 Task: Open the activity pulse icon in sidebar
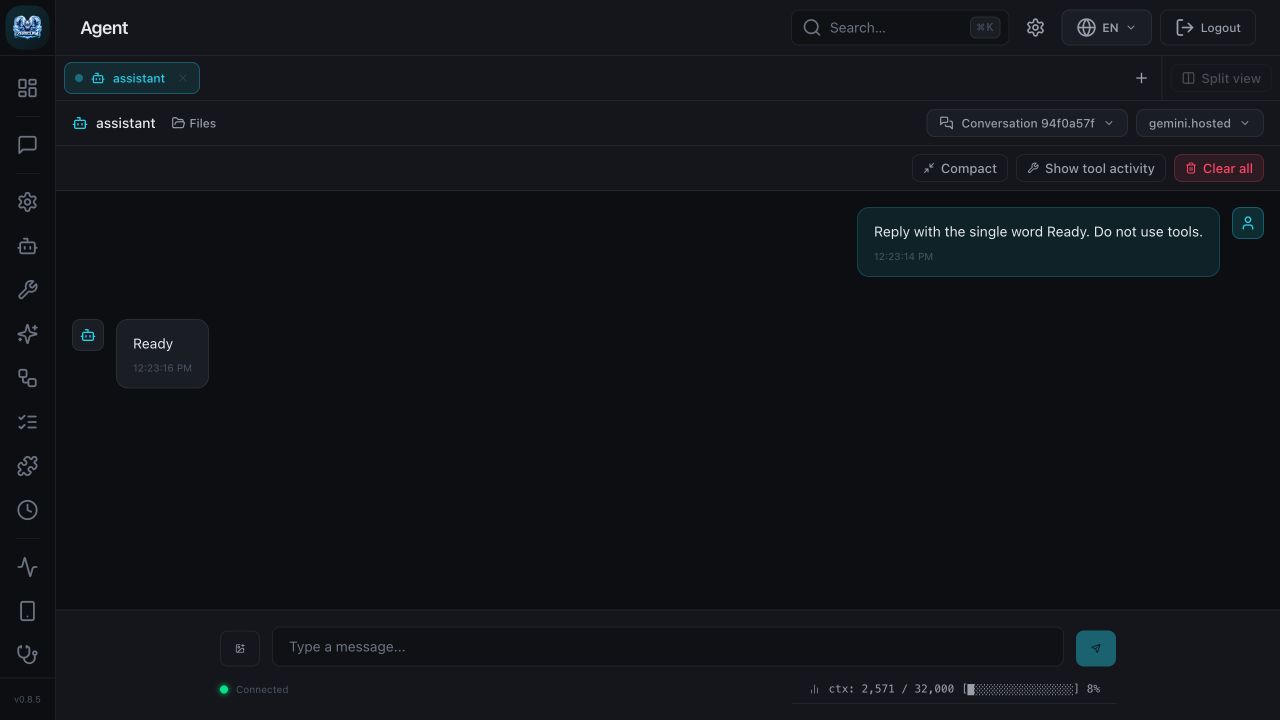[x=27, y=567]
